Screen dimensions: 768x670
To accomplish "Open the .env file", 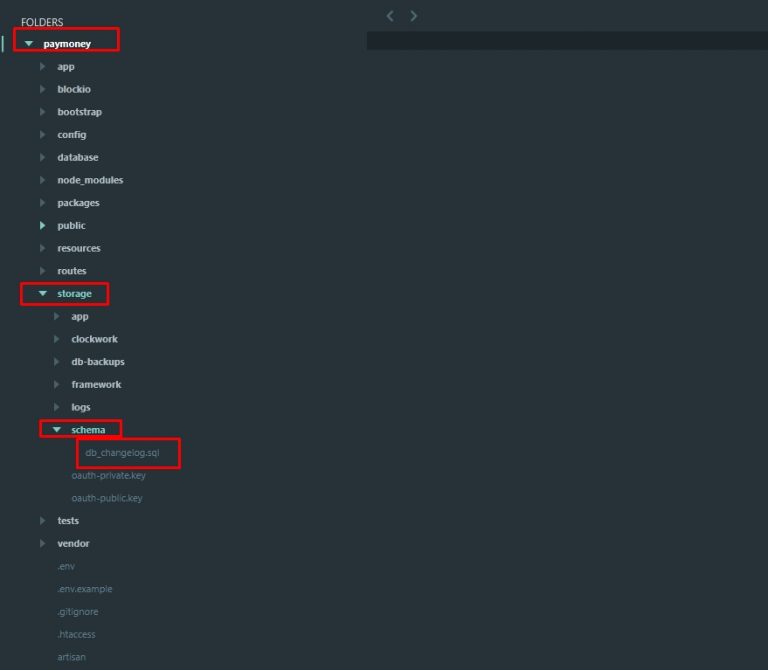I will point(66,566).
